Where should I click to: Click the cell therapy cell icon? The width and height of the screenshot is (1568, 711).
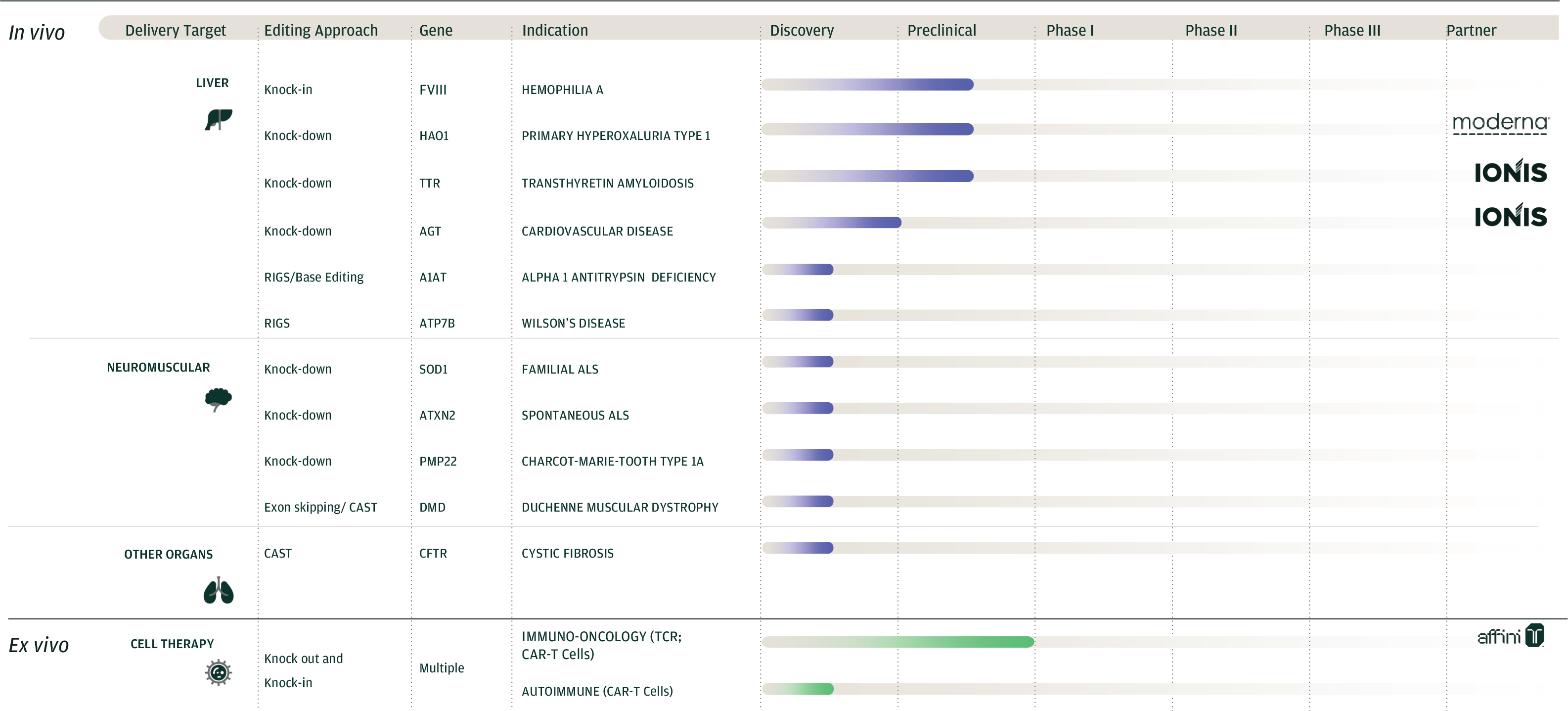tap(218, 672)
